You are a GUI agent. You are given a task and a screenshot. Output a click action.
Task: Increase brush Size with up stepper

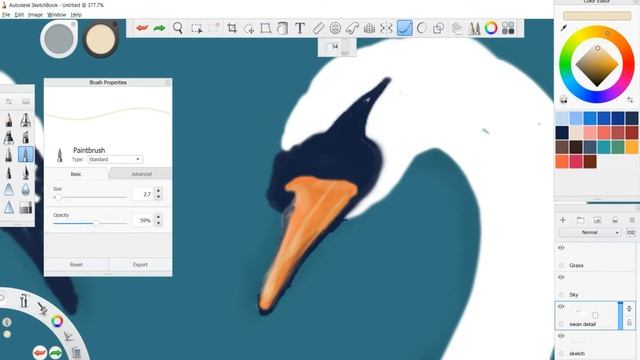pyautogui.click(x=158, y=191)
